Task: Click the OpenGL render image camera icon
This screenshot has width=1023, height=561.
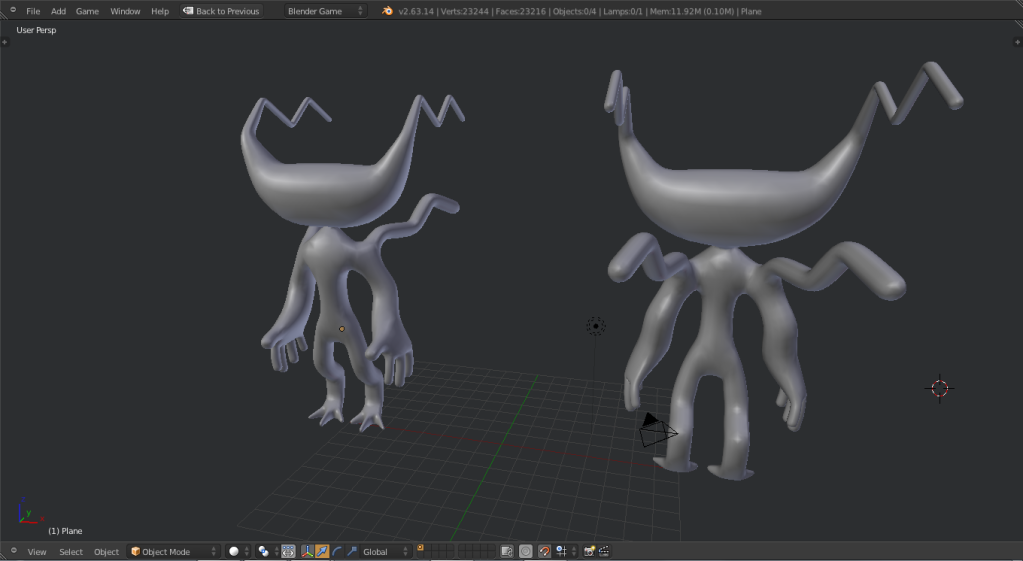Action: (589, 552)
